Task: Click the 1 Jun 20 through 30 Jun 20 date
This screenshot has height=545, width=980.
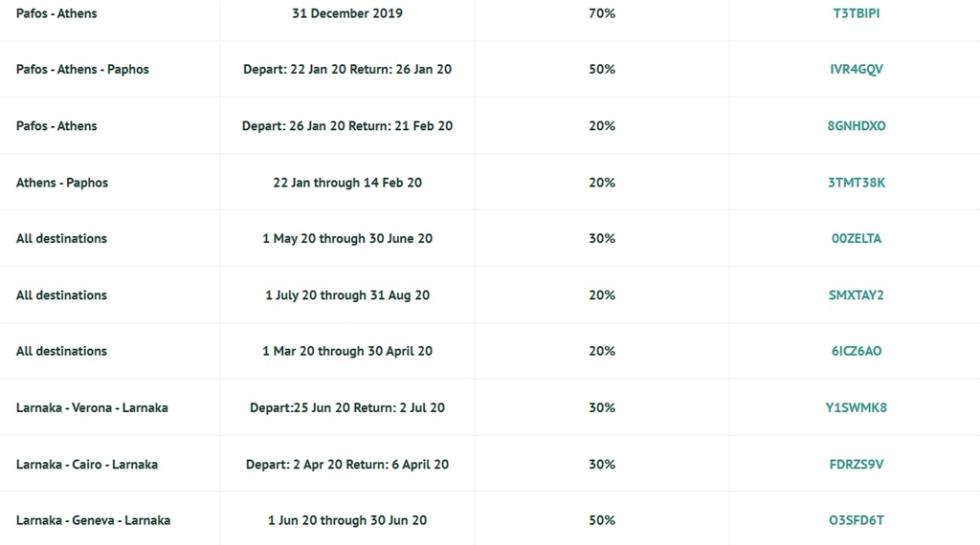Action: [347, 520]
